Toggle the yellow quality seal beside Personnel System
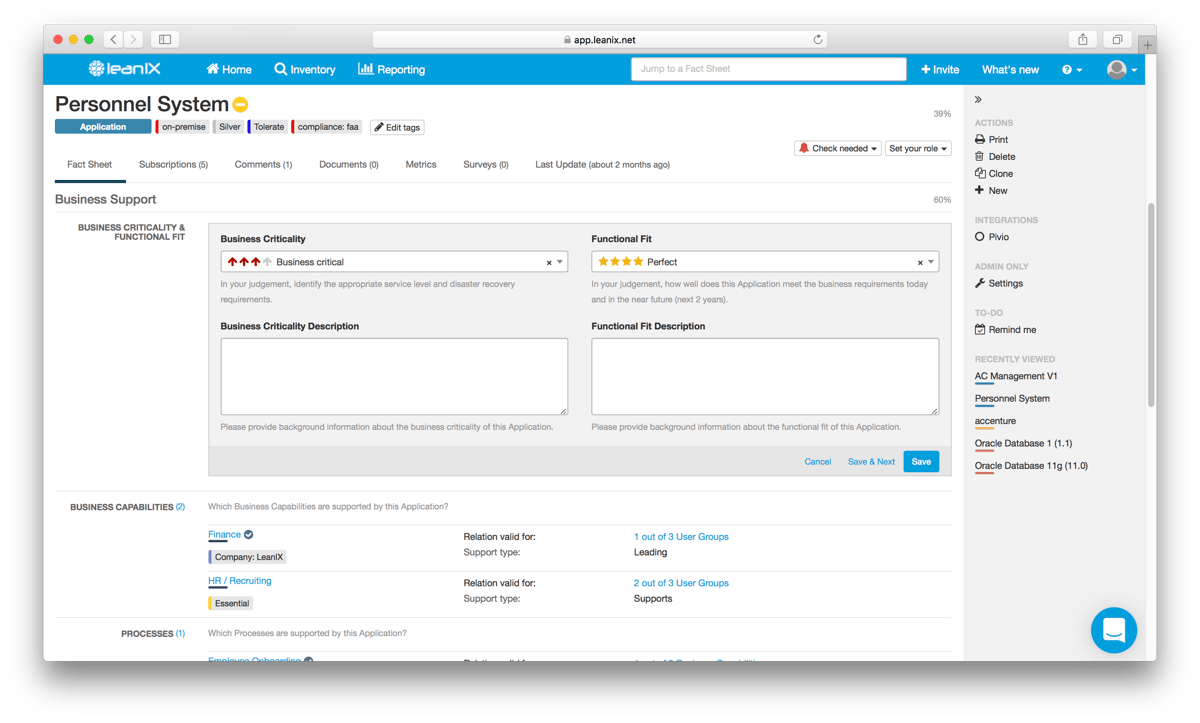This screenshot has height=723, width=1200. point(238,103)
